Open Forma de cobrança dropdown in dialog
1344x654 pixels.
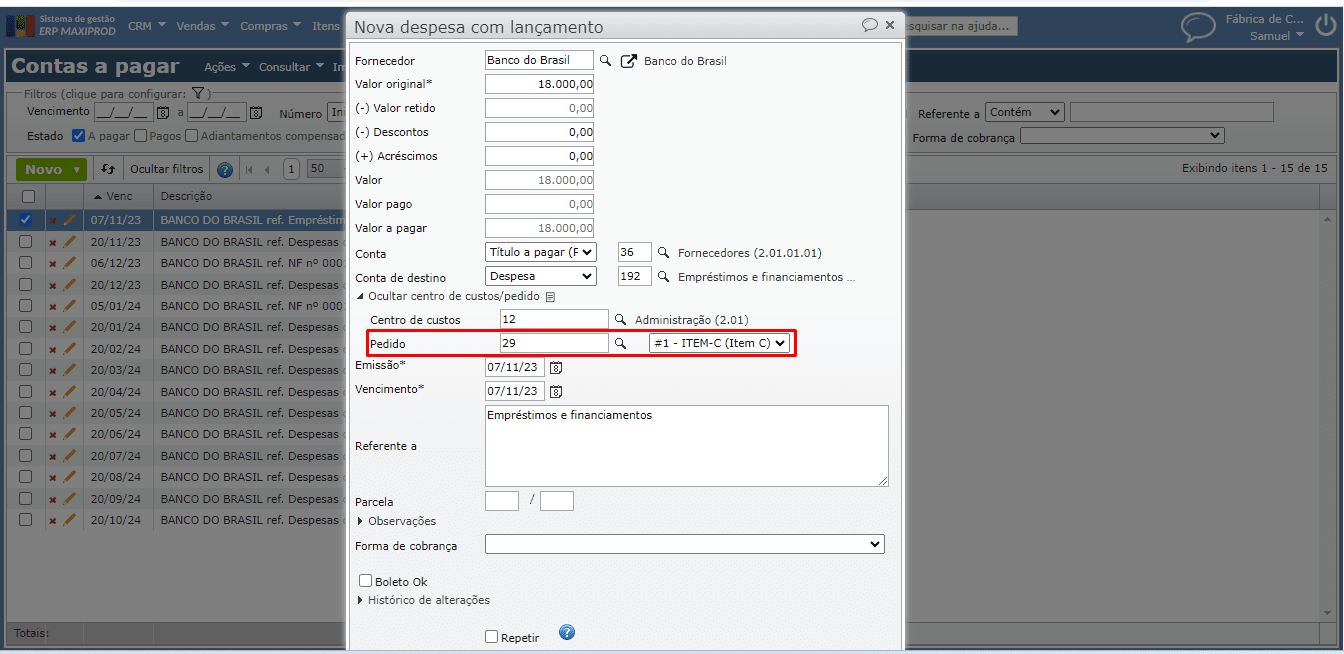[x=685, y=544]
